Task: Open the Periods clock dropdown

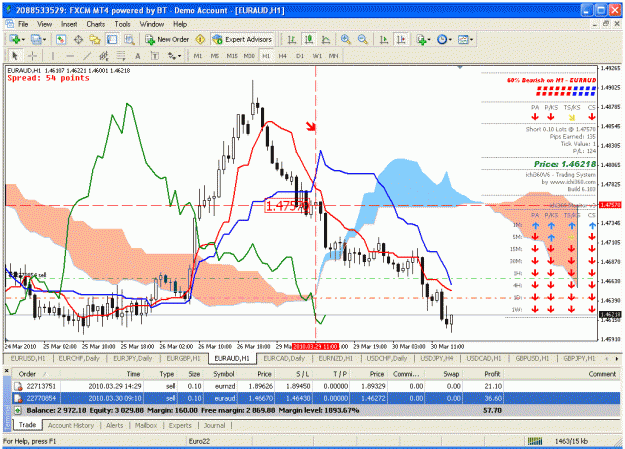Action: point(444,39)
